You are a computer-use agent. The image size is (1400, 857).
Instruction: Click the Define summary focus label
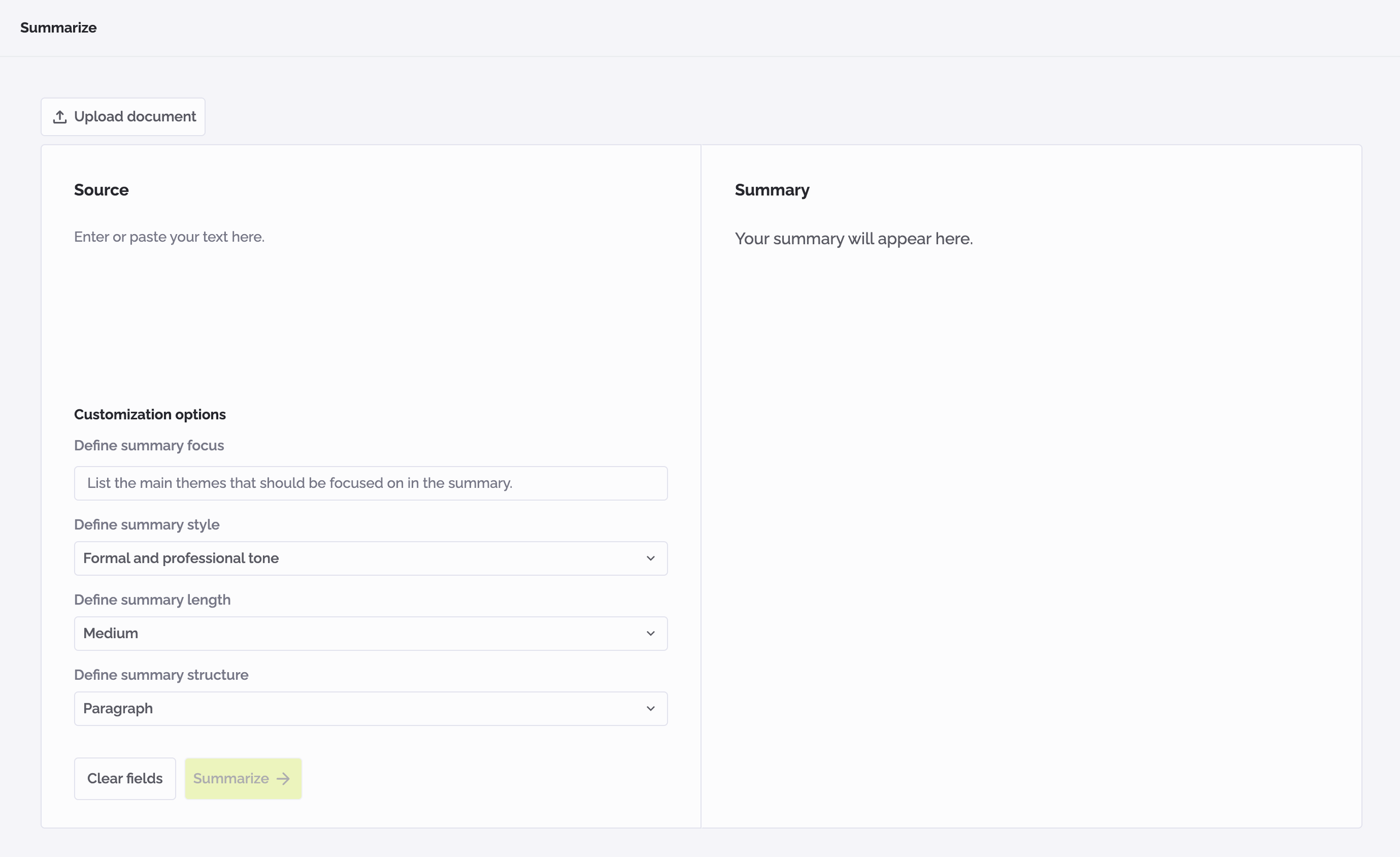point(148,445)
